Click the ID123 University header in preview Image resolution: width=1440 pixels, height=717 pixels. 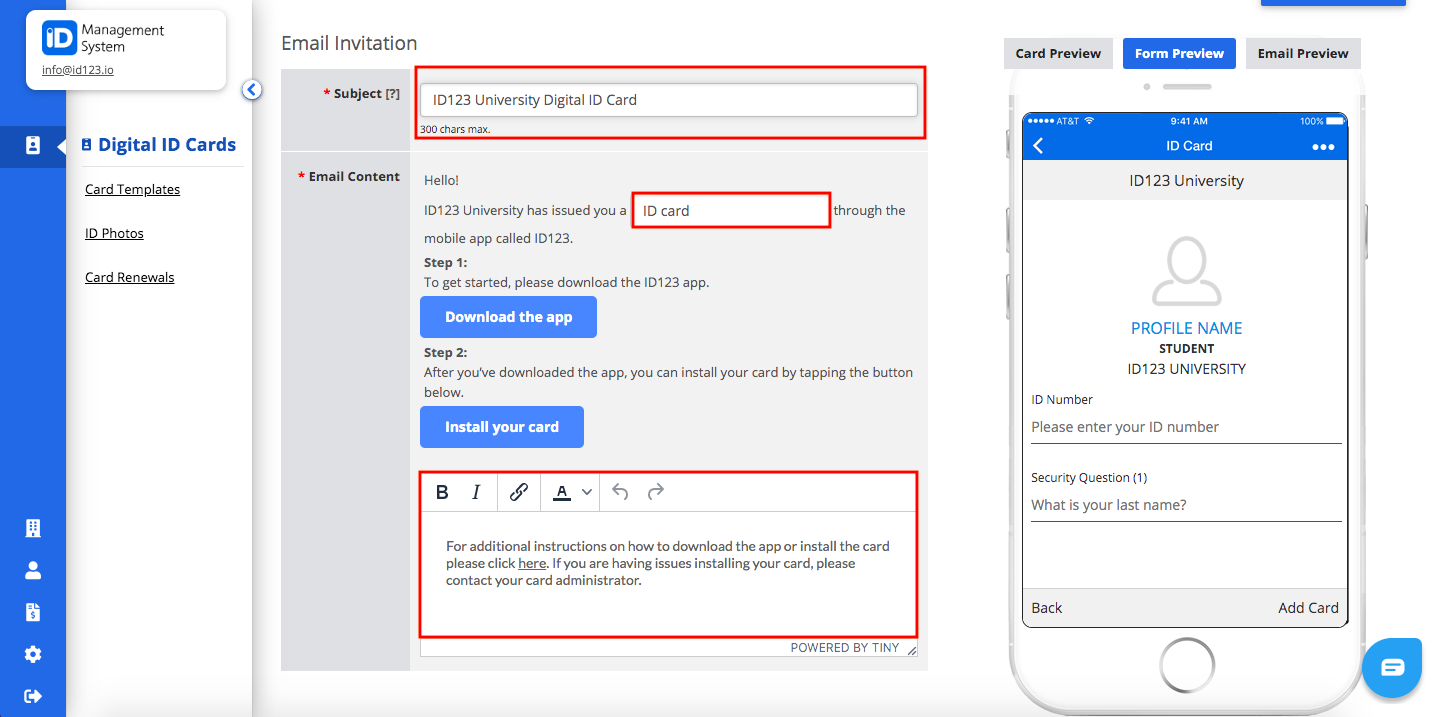click(x=1186, y=181)
